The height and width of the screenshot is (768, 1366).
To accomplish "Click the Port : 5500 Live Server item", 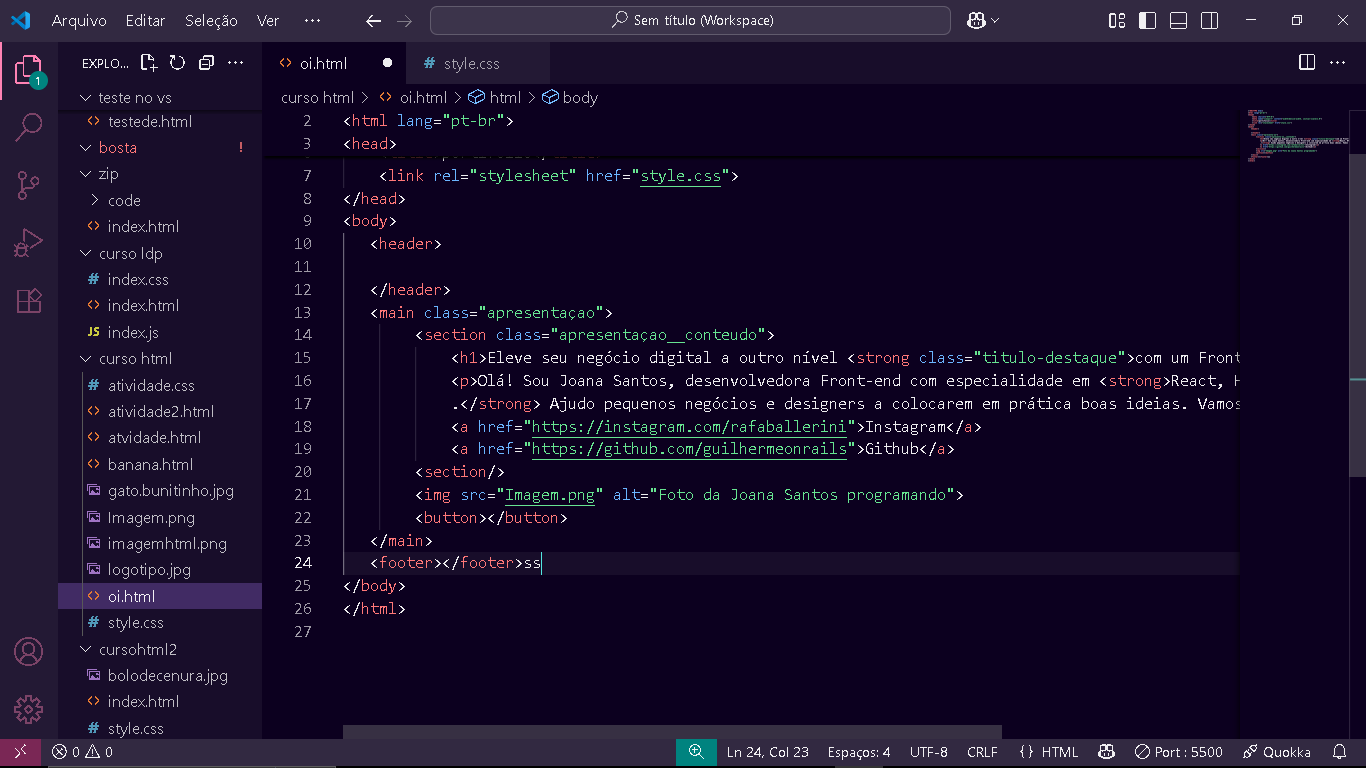I will pyautogui.click(x=1178, y=752).
